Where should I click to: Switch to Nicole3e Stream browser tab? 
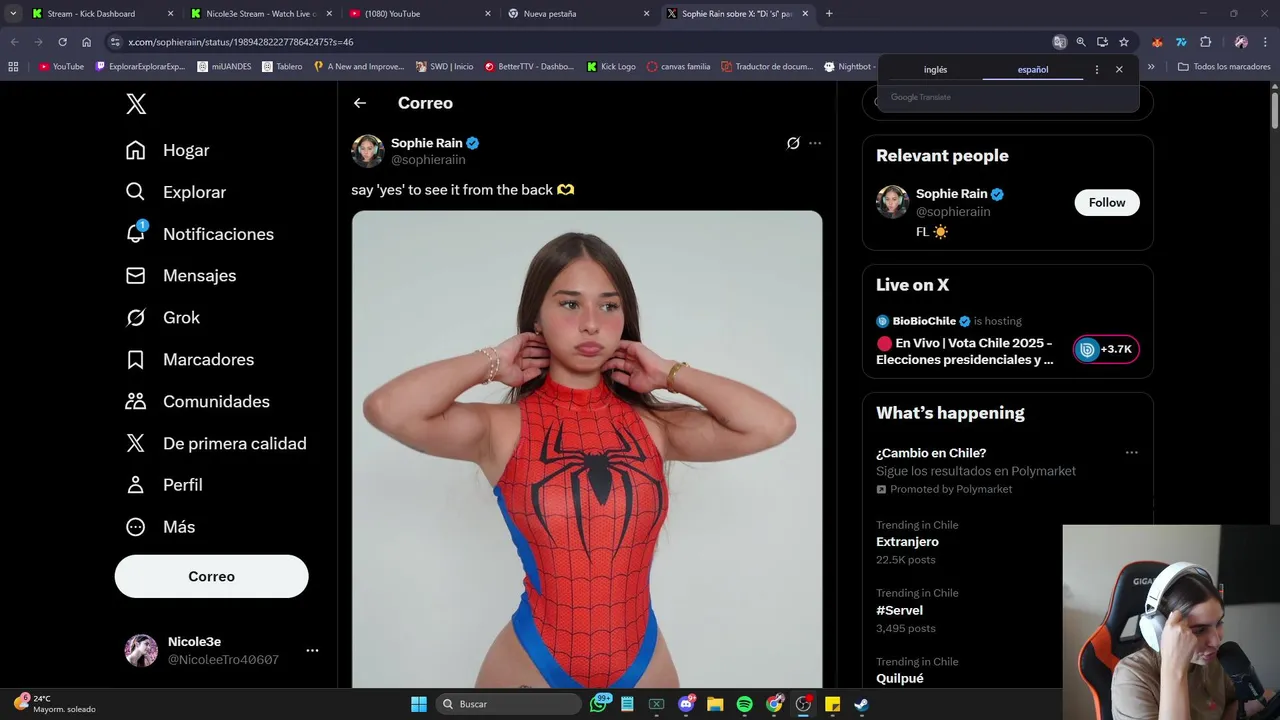click(260, 14)
